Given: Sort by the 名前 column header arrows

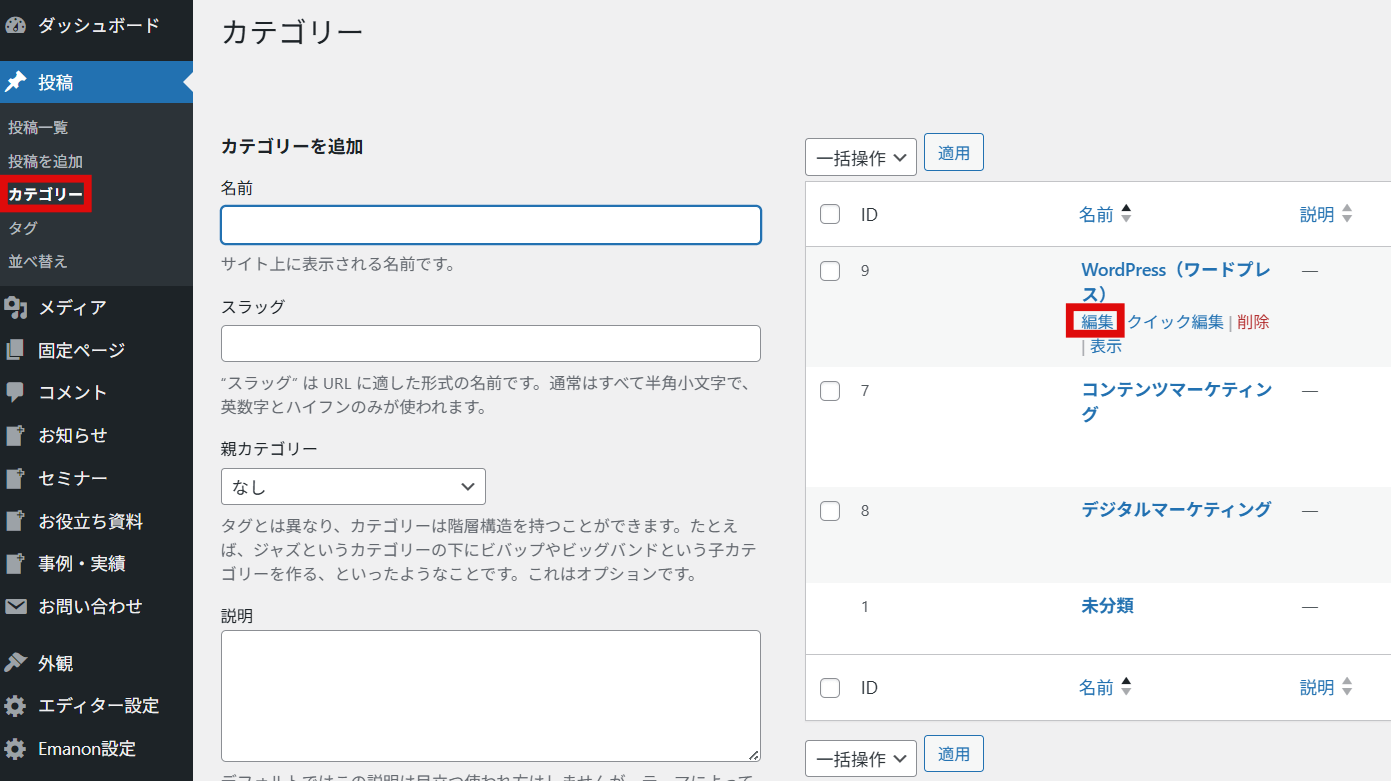Looking at the screenshot, I should [1126, 214].
